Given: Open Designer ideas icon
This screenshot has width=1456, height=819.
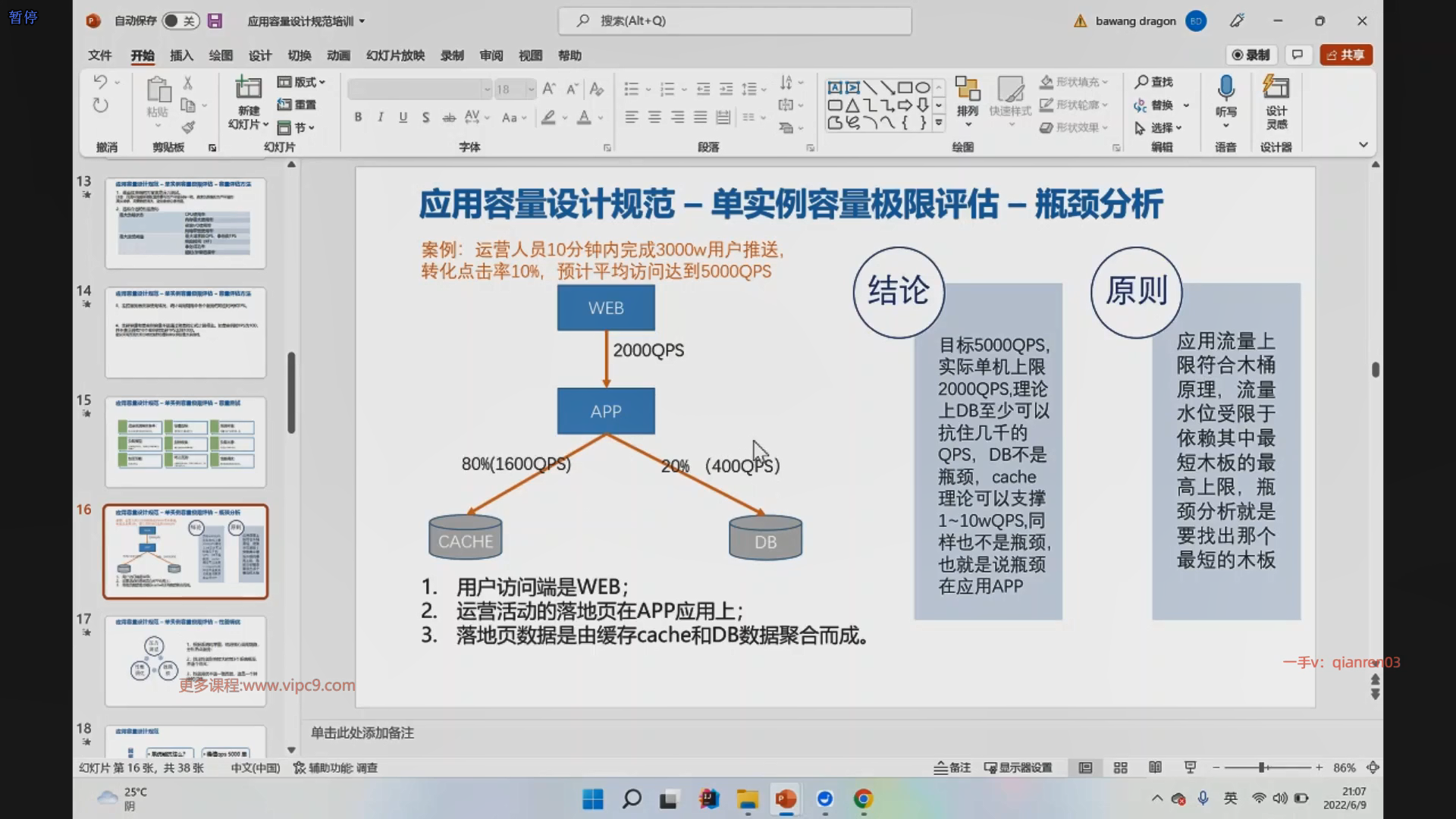Looking at the screenshot, I should pos(1276,89).
